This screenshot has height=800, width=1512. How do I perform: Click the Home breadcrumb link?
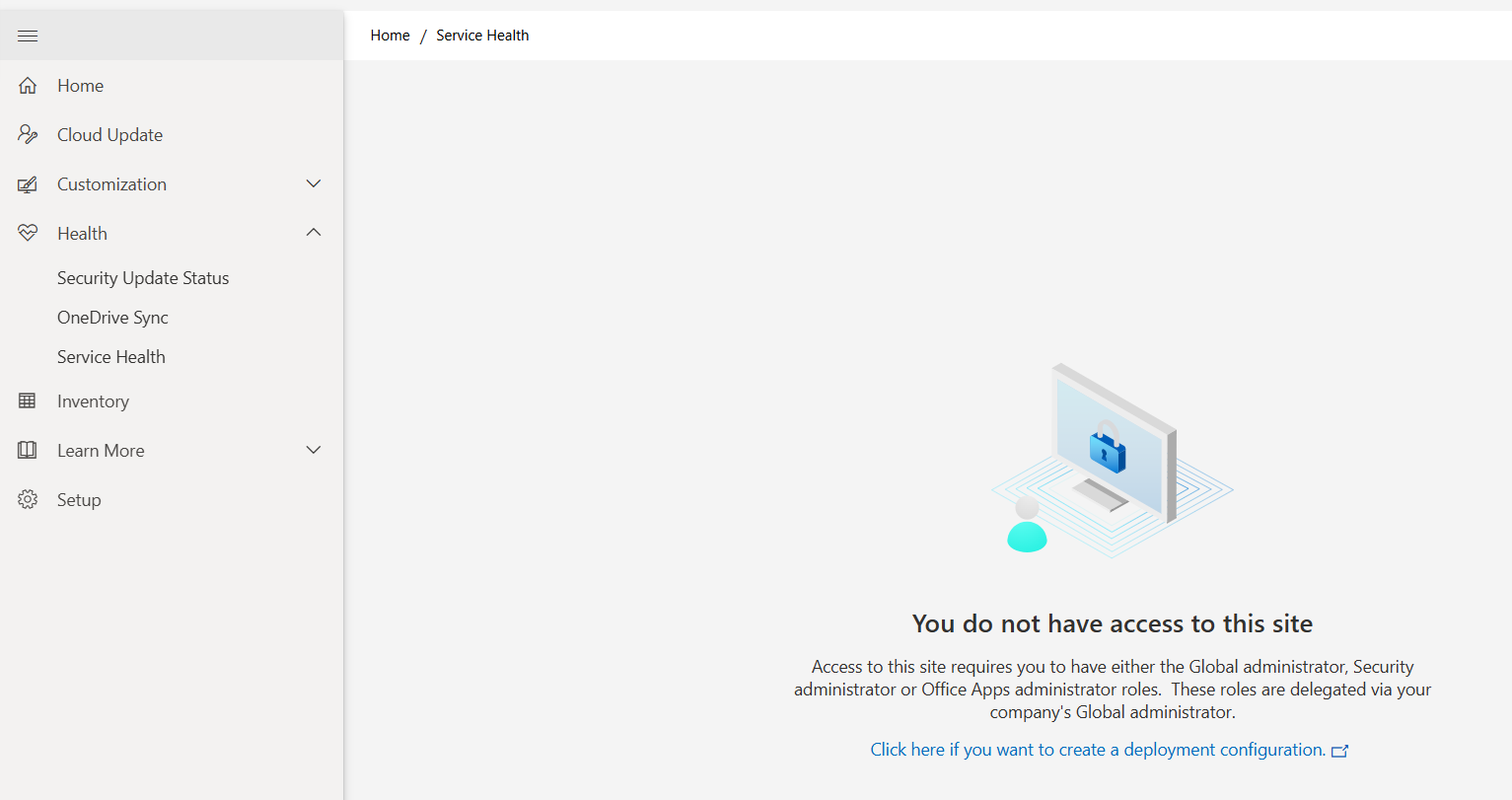click(390, 36)
